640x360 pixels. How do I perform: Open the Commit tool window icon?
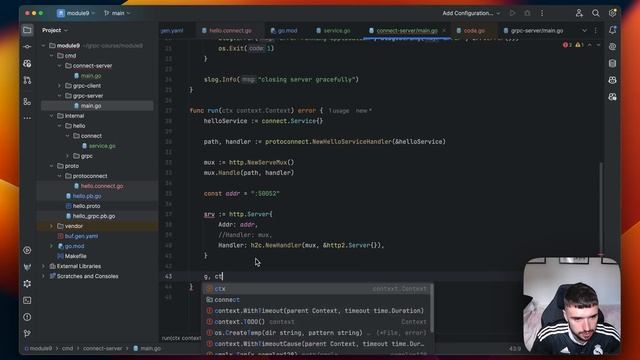[x=27, y=47]
